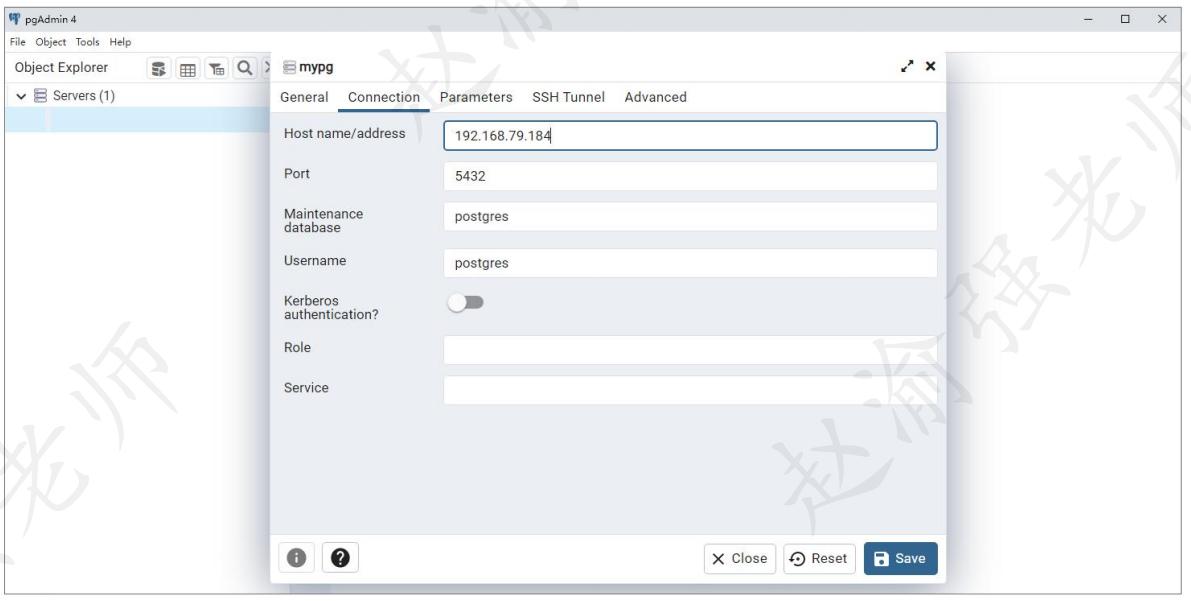The width and height of the screenshot is (1191, 601).
Task: Click the Close button in dialog footer
Action: (x=740, y=558)
